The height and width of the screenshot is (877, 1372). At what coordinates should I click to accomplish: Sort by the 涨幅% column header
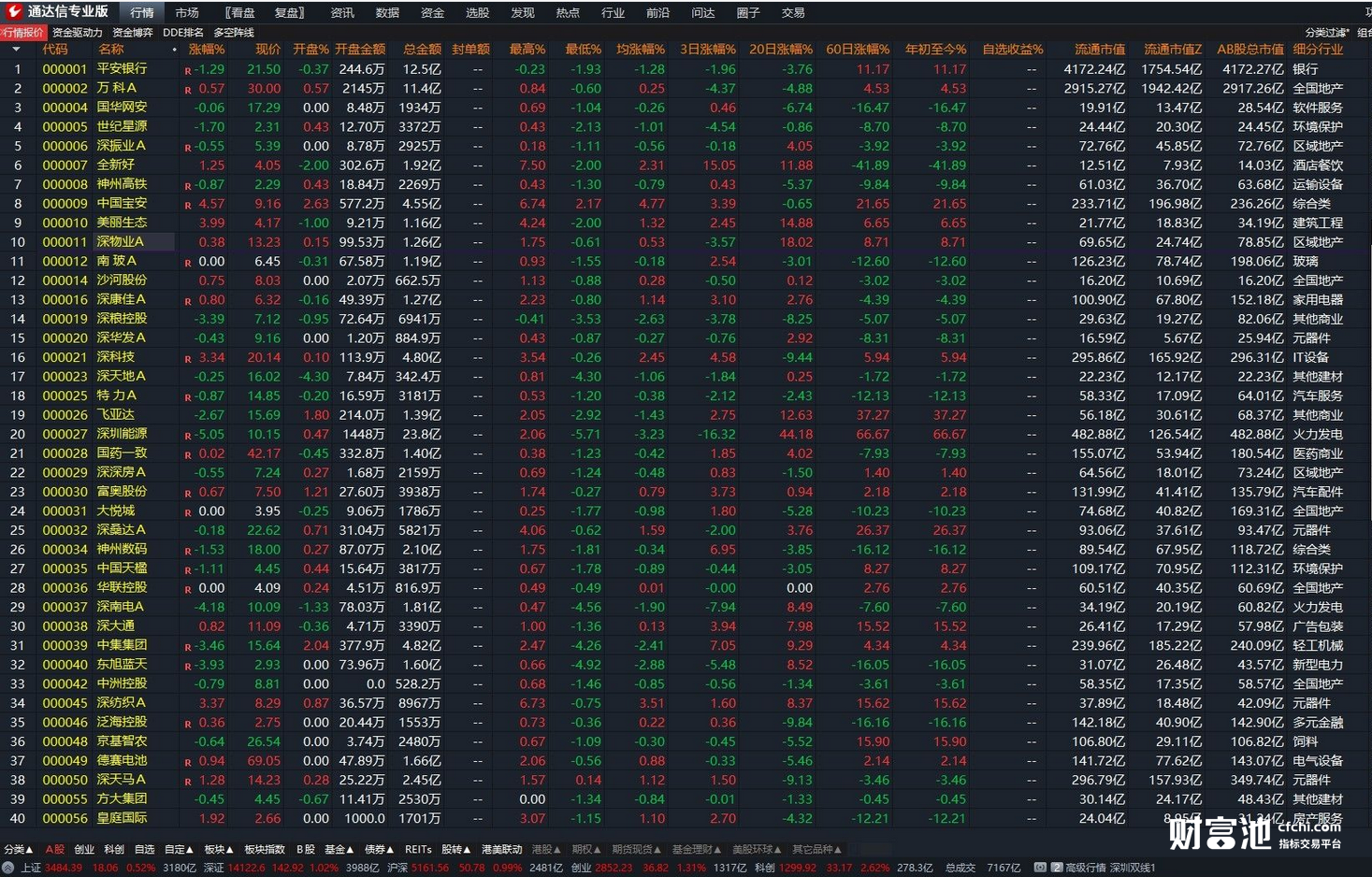(207, 50)
